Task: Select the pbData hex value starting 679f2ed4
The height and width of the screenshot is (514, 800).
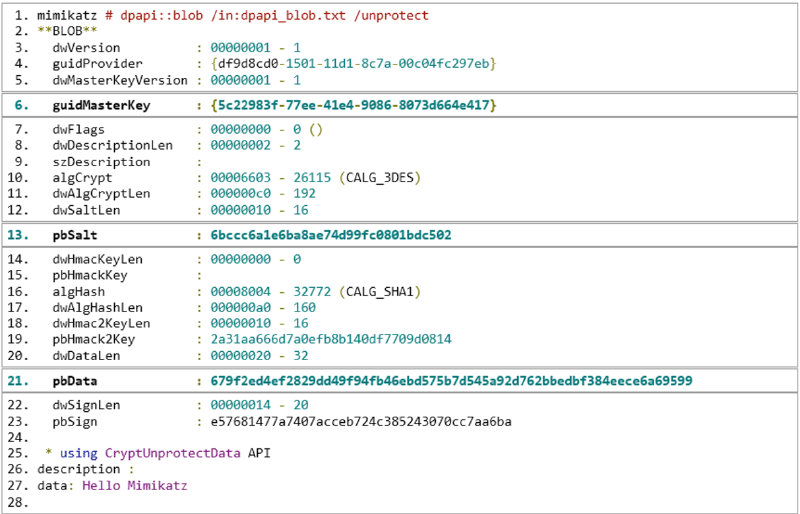Action: point(452,381)
